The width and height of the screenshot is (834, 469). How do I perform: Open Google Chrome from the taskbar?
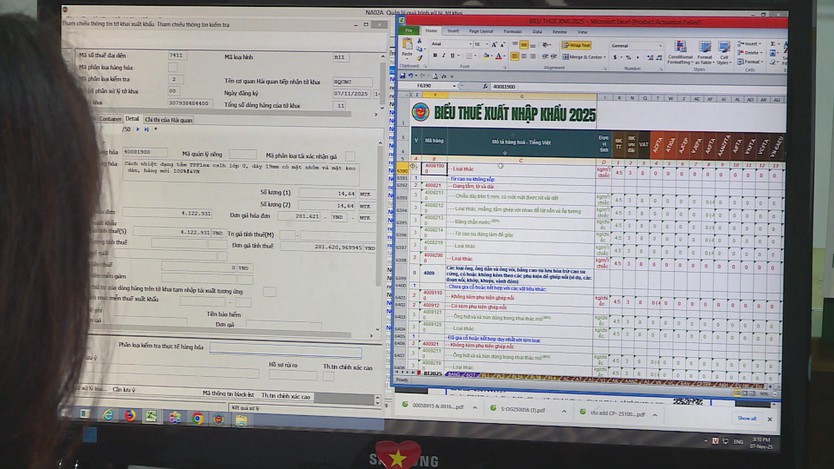coord(197,418)
